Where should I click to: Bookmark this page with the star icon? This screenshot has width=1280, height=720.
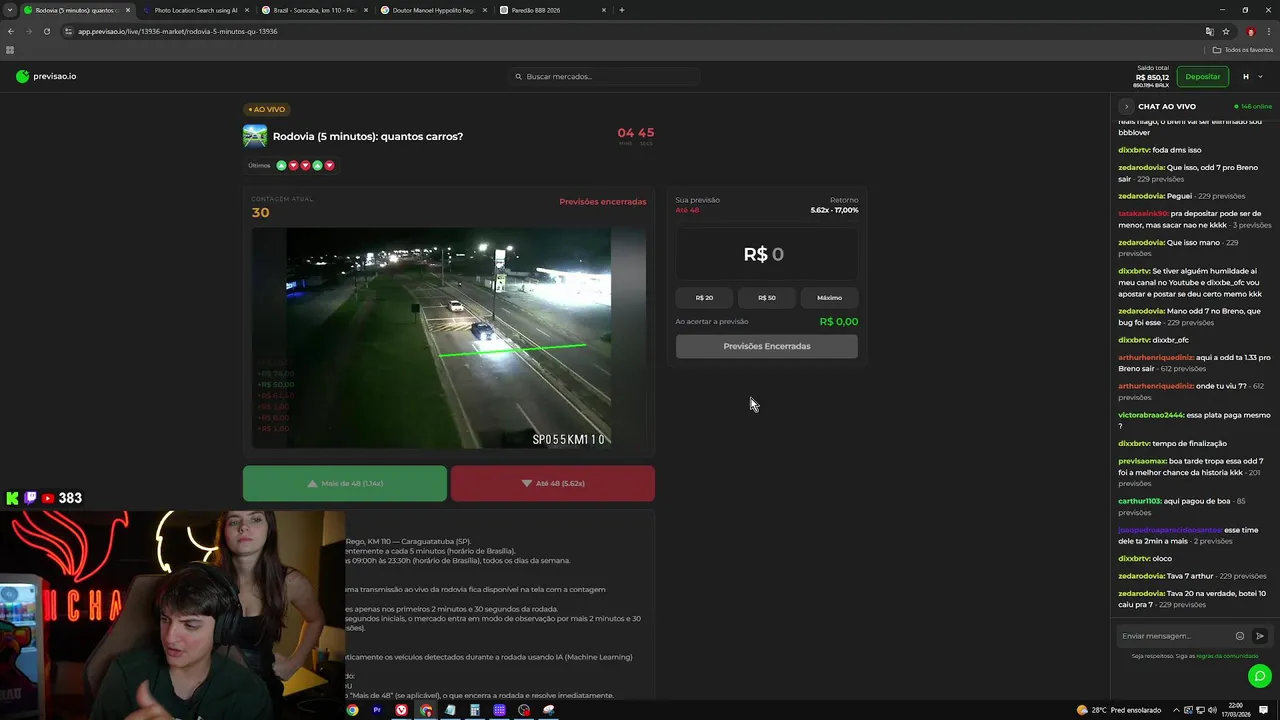point(1226,31)
